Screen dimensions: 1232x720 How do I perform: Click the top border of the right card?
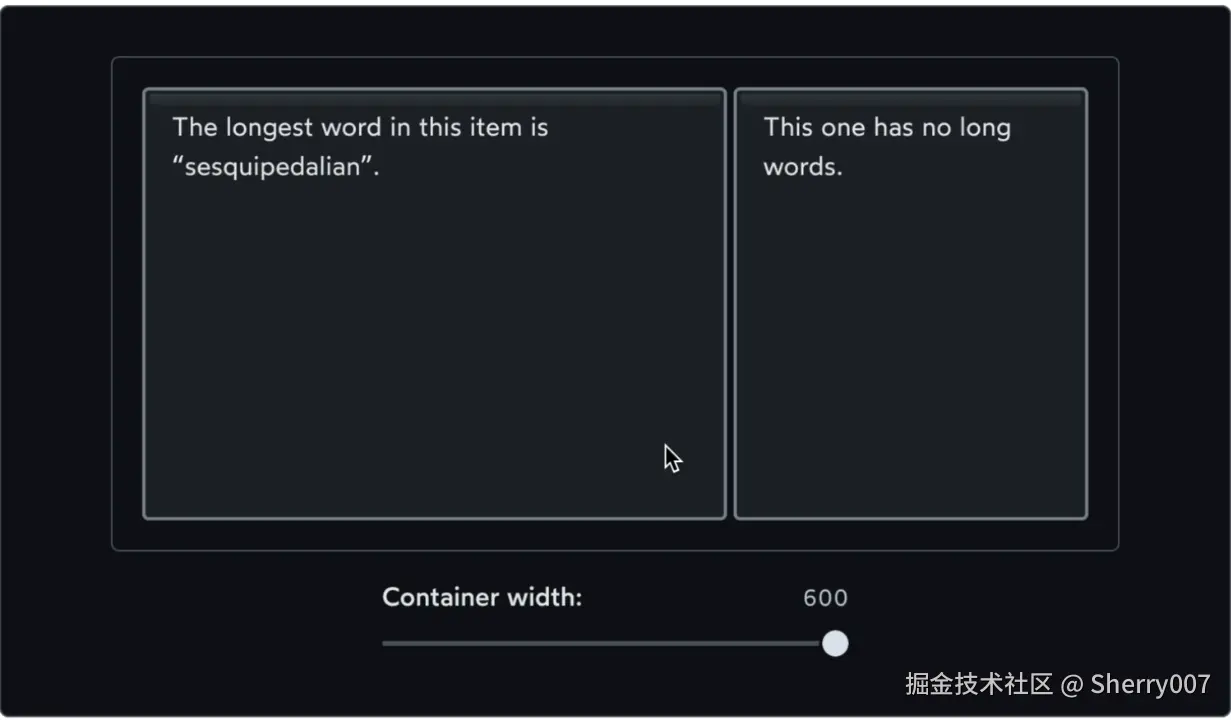click(910, 90)
